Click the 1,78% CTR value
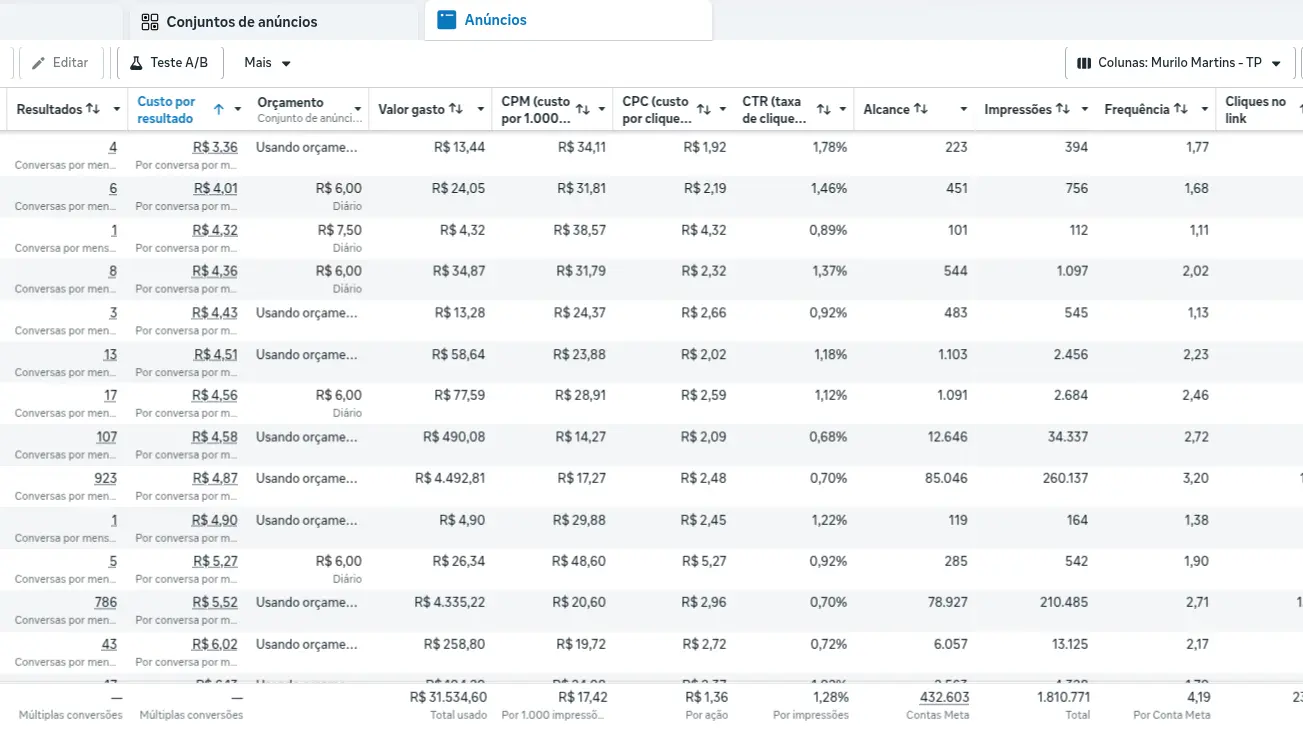Viewport: 1303px width, 748px height. [x=828, y=147]
